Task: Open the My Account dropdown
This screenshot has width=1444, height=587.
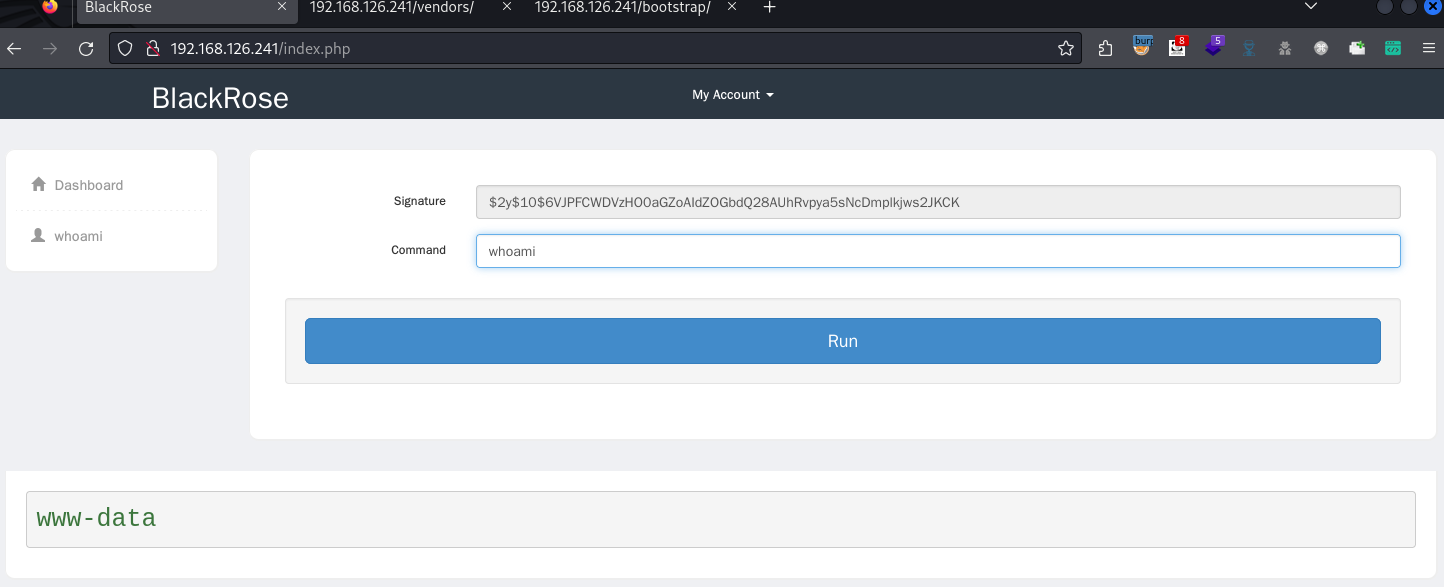Action: tap(733, 95)
